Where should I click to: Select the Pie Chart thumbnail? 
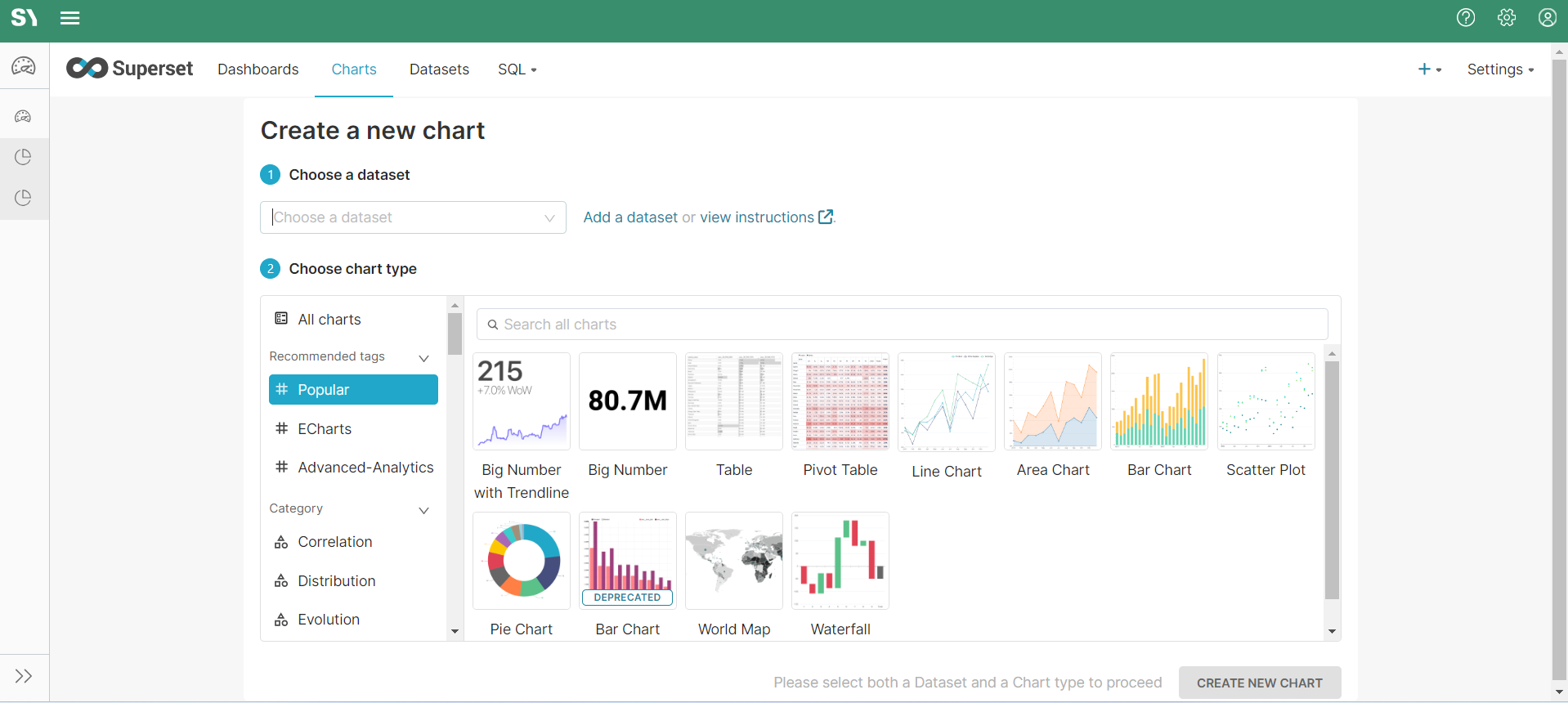click(522, 561)
